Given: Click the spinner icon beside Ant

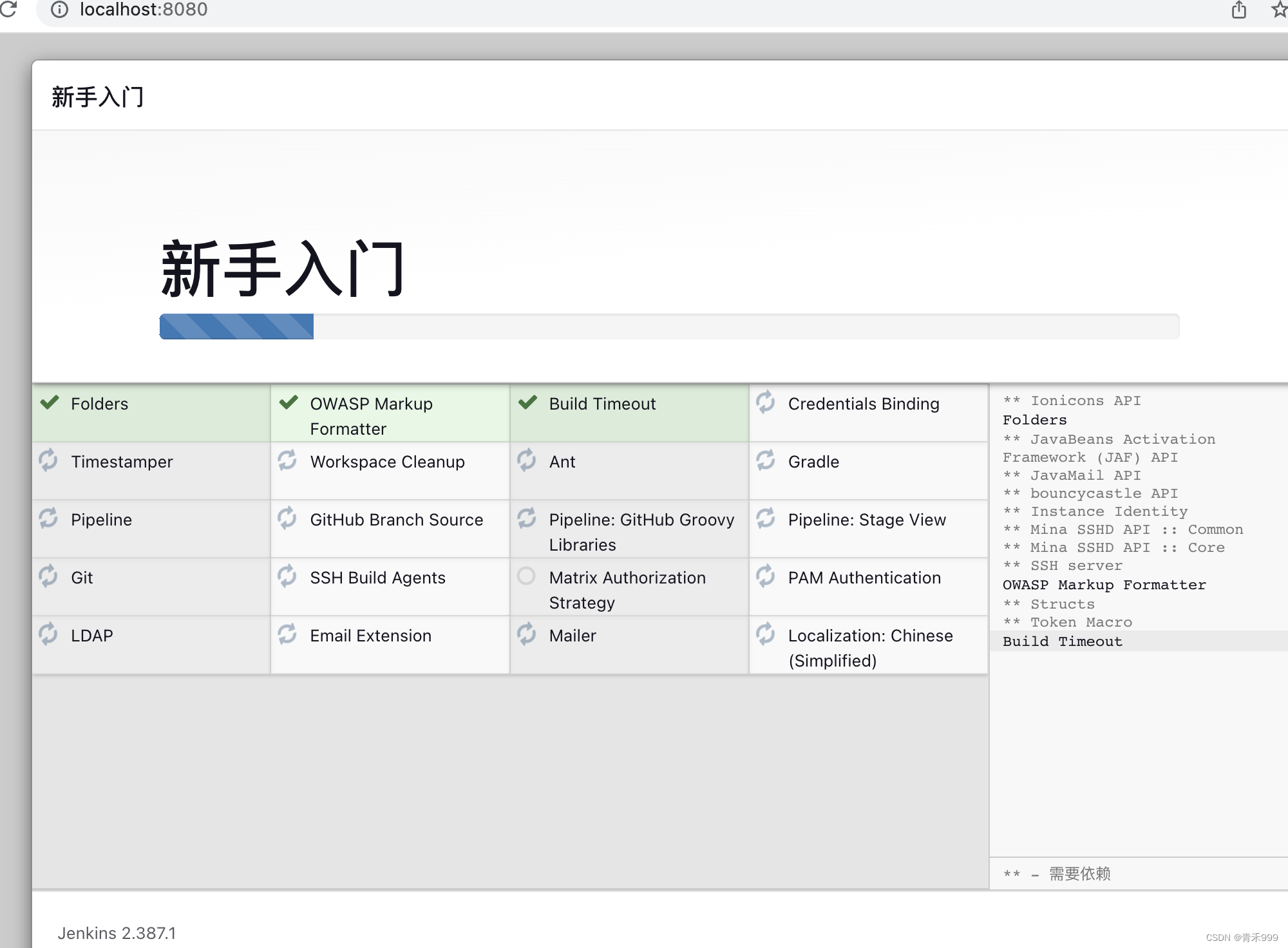Looking at the screenshot, I should (x=527, y=460).
